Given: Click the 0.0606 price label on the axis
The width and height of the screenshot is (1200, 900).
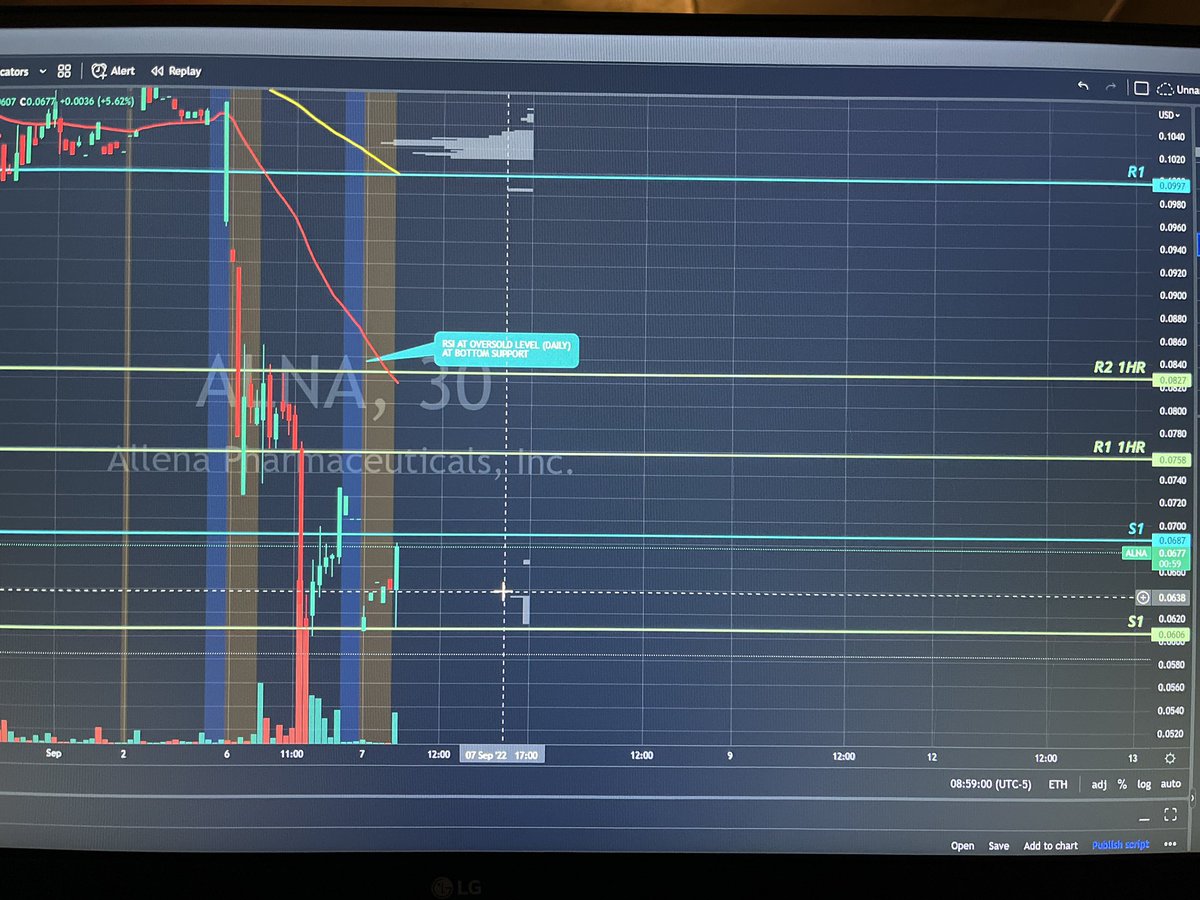Looking at the screenshot, I should [1171, 635].
